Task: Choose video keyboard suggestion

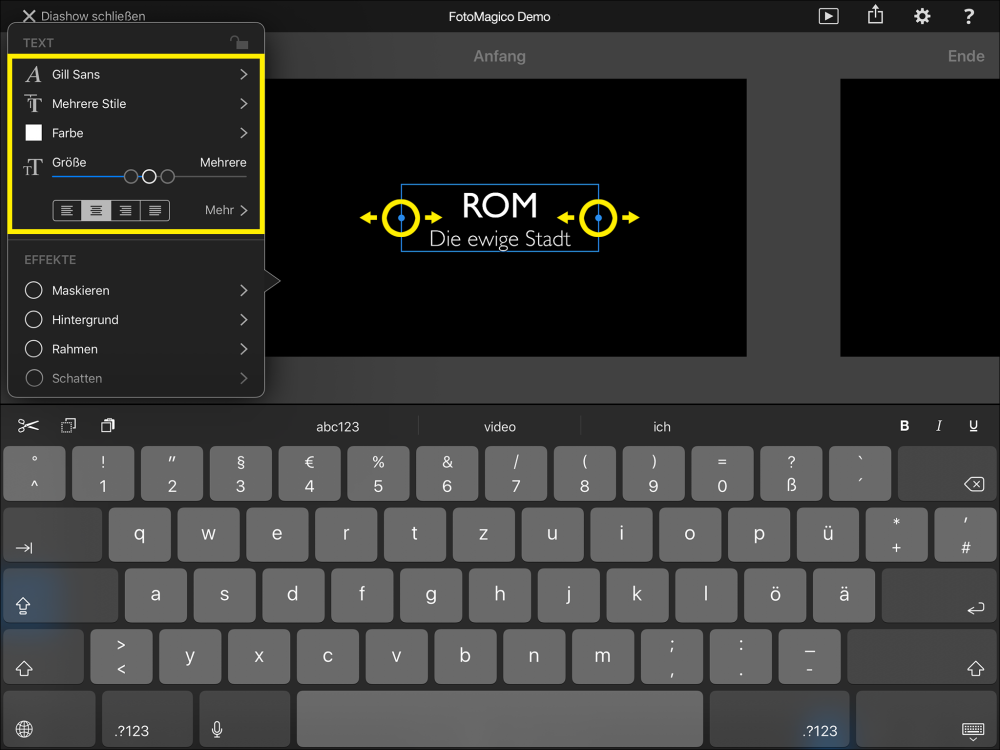Action: click(499, 427)
